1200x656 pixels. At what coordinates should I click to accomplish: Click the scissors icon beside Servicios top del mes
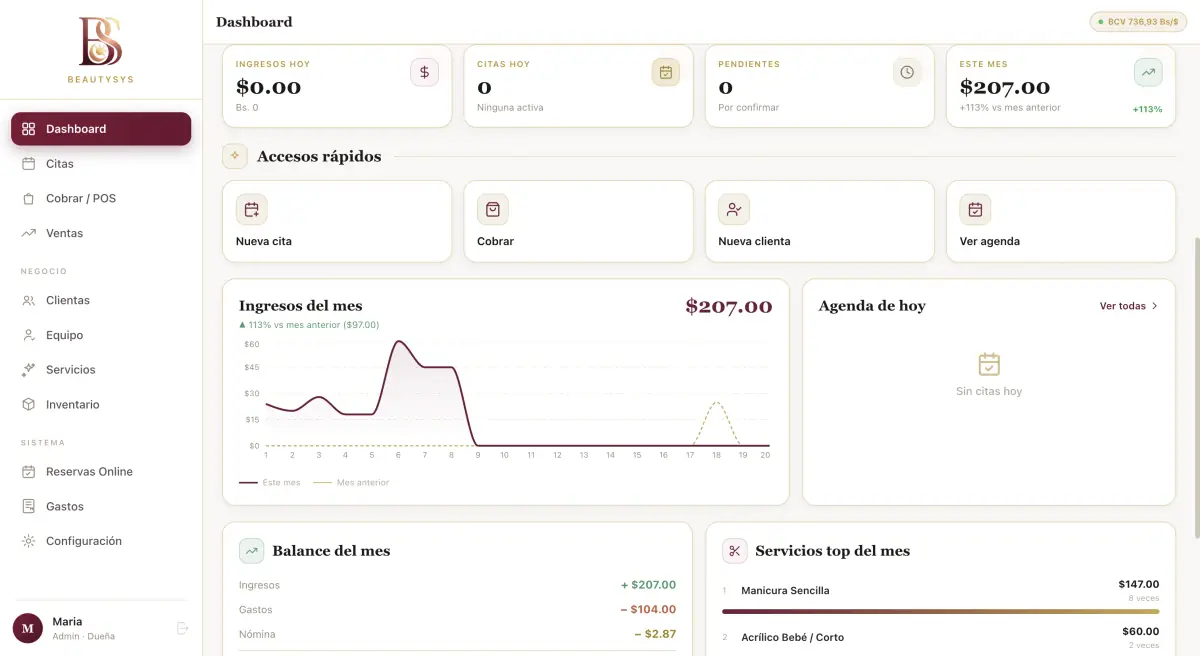734,551
